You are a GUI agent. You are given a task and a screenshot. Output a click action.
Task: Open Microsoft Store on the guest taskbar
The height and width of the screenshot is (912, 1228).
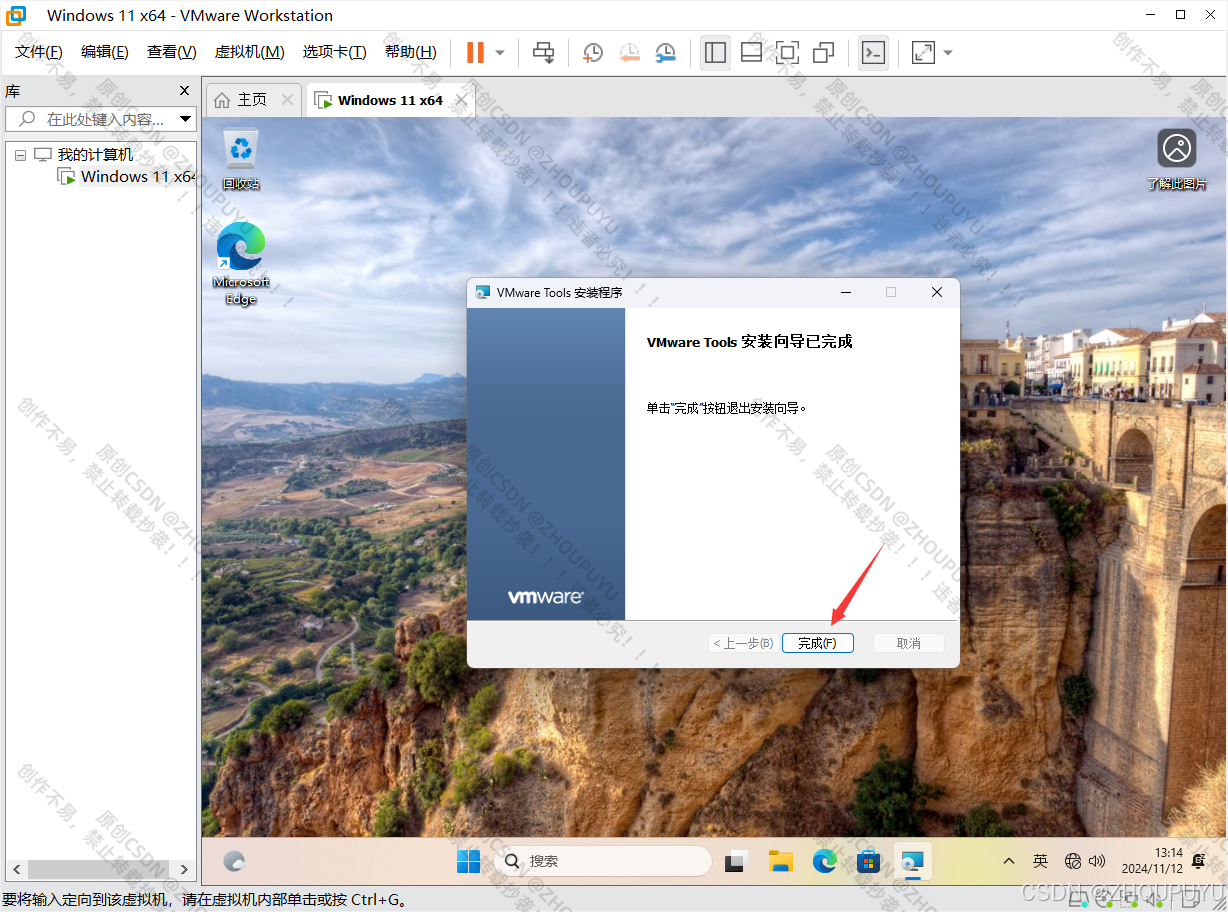(868, 861)
